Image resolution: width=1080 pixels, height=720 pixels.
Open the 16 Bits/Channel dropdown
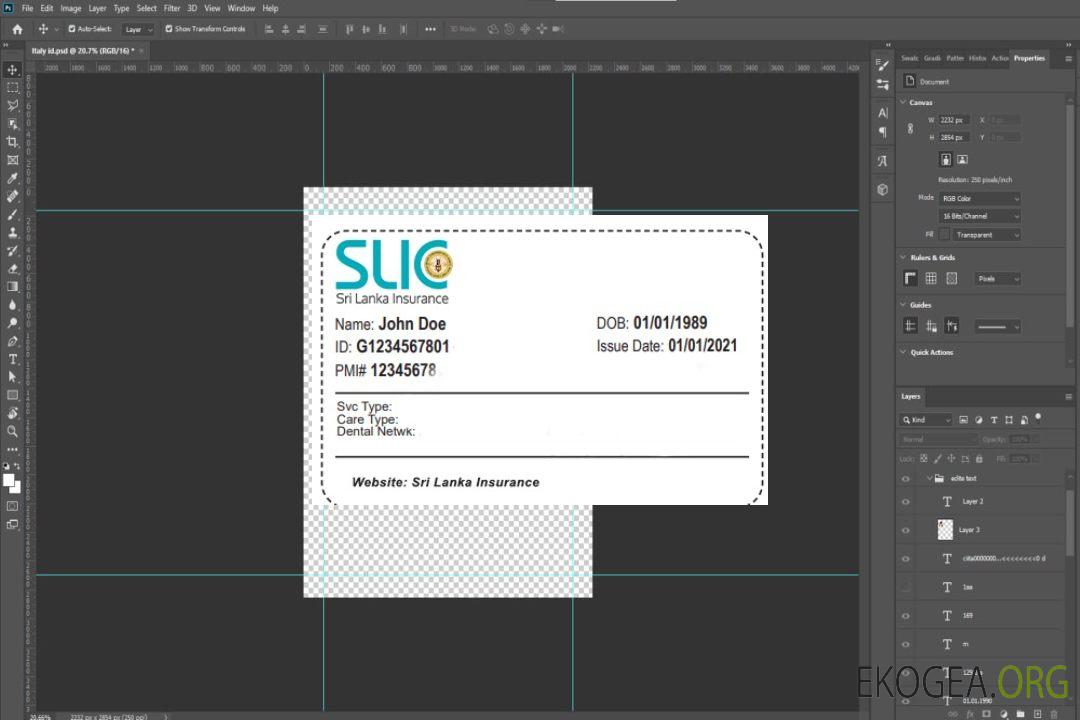coord(980,216)
